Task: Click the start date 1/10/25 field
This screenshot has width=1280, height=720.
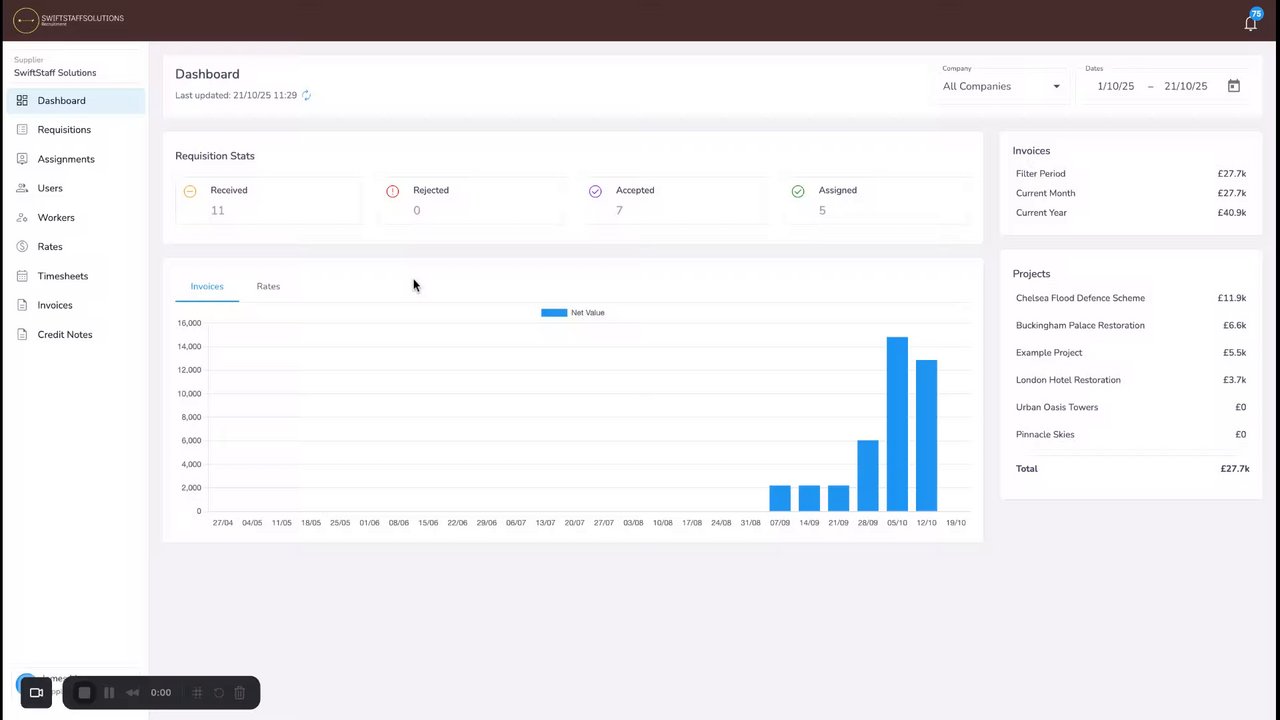Action: (x=1115, y=86)
